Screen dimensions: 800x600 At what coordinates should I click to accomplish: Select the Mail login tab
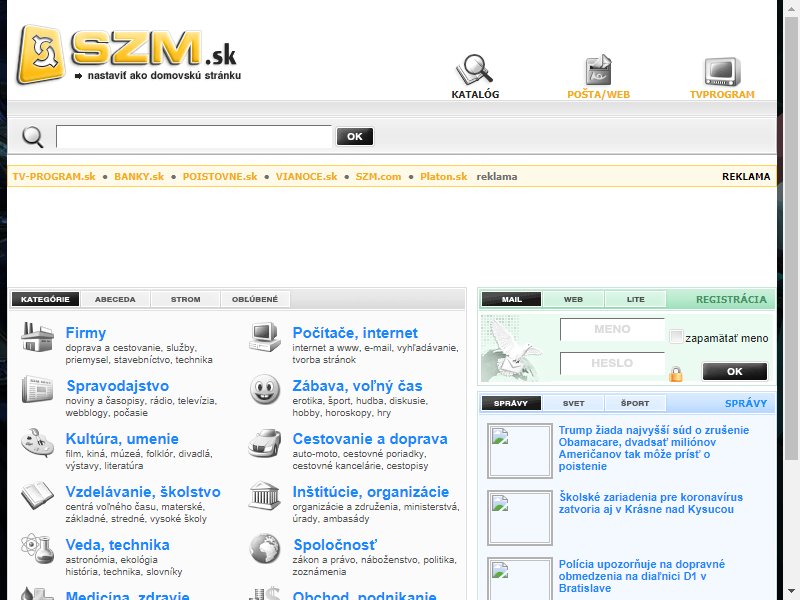point(511,299)
